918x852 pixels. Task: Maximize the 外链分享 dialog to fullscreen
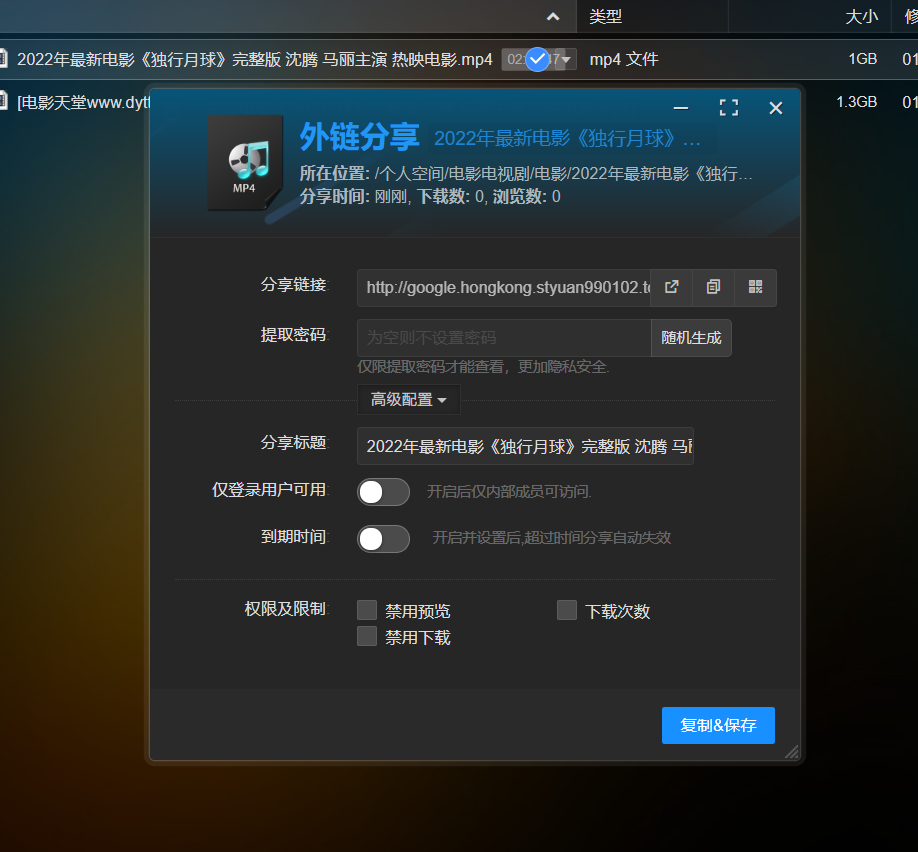point(729,108)
